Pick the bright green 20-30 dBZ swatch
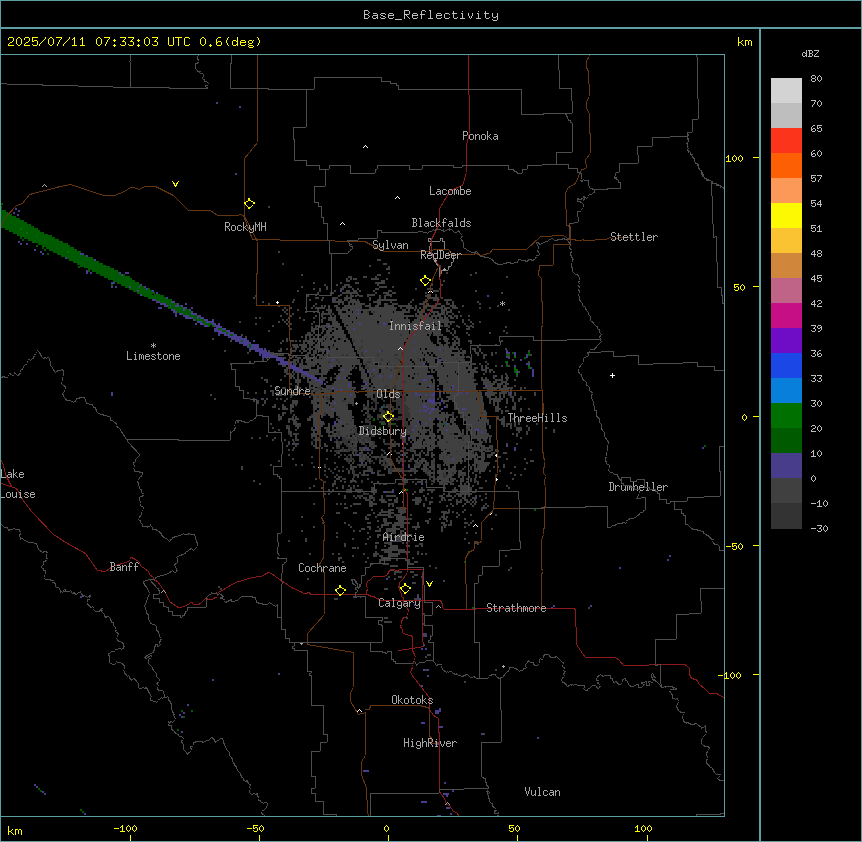862x842 pixels. (x=786, y=416)
